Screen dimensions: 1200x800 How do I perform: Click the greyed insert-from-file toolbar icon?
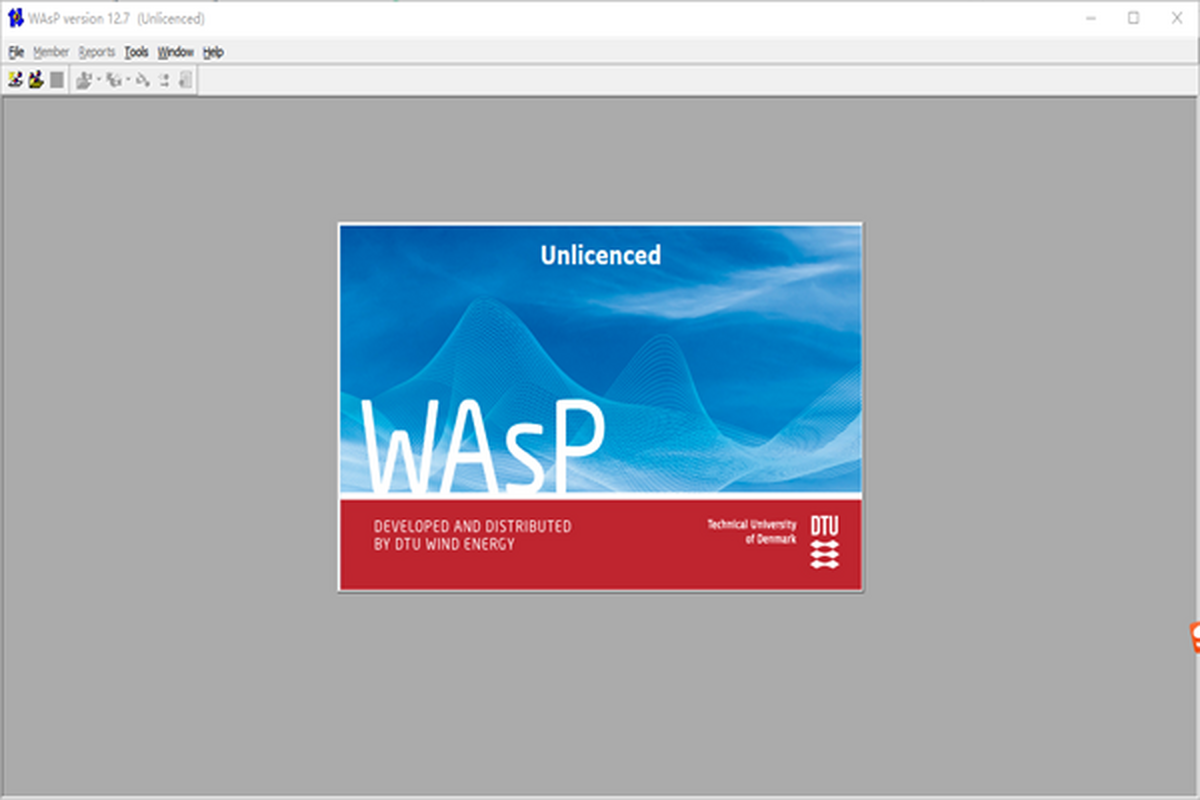click(84, 80)
